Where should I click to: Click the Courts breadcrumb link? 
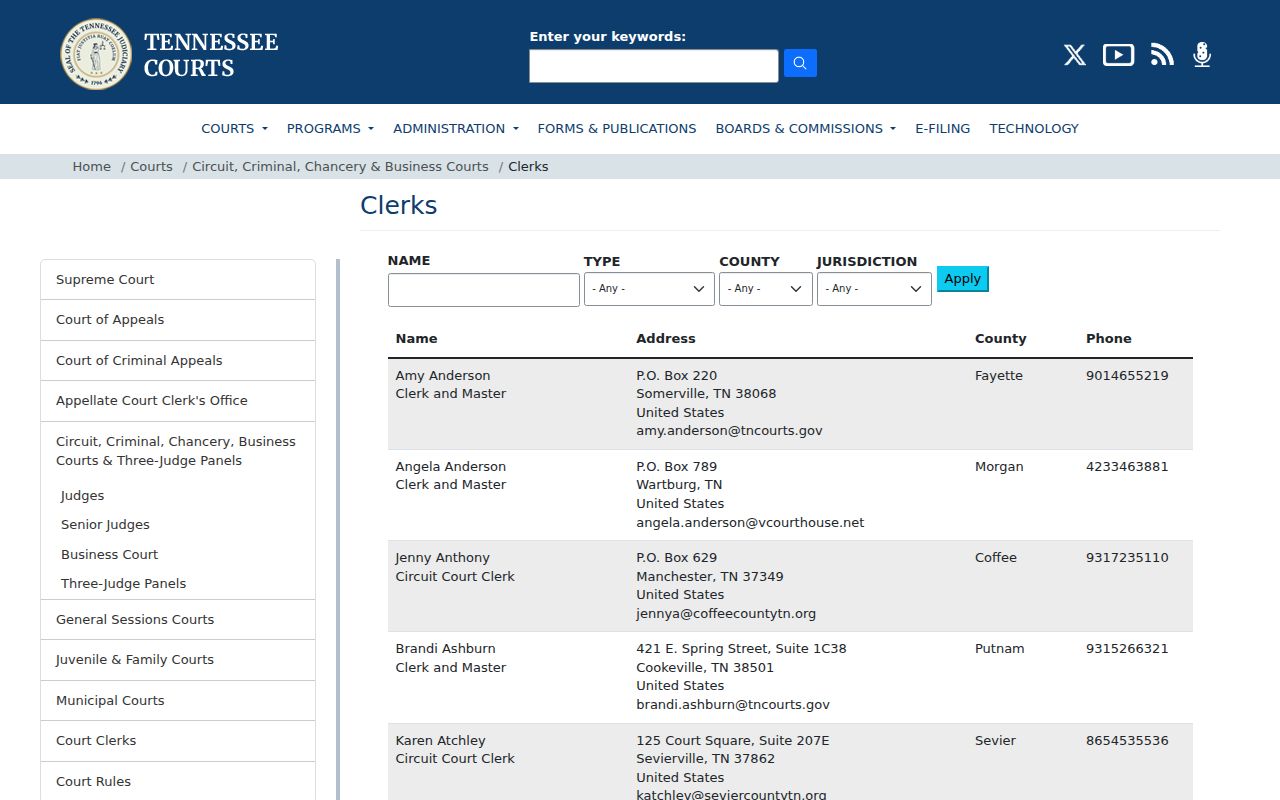click(152, 166)
